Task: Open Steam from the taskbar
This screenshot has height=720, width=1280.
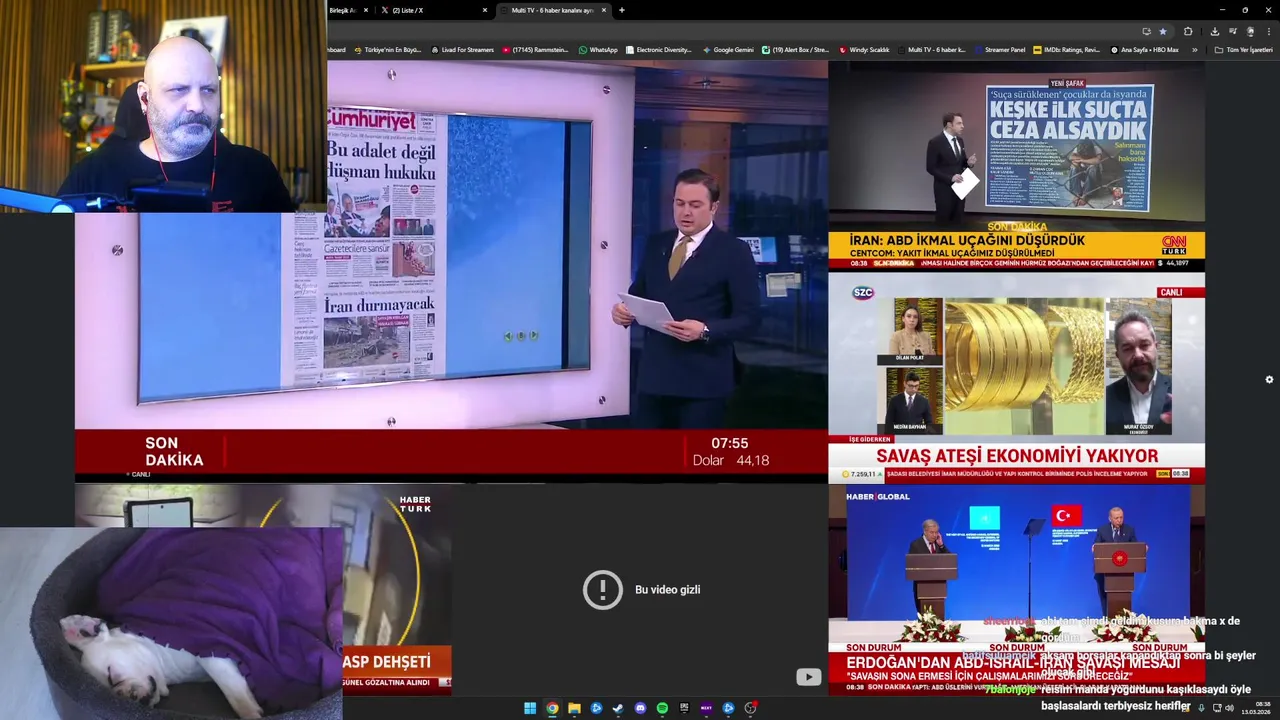Action: click(x=618, y=708)
